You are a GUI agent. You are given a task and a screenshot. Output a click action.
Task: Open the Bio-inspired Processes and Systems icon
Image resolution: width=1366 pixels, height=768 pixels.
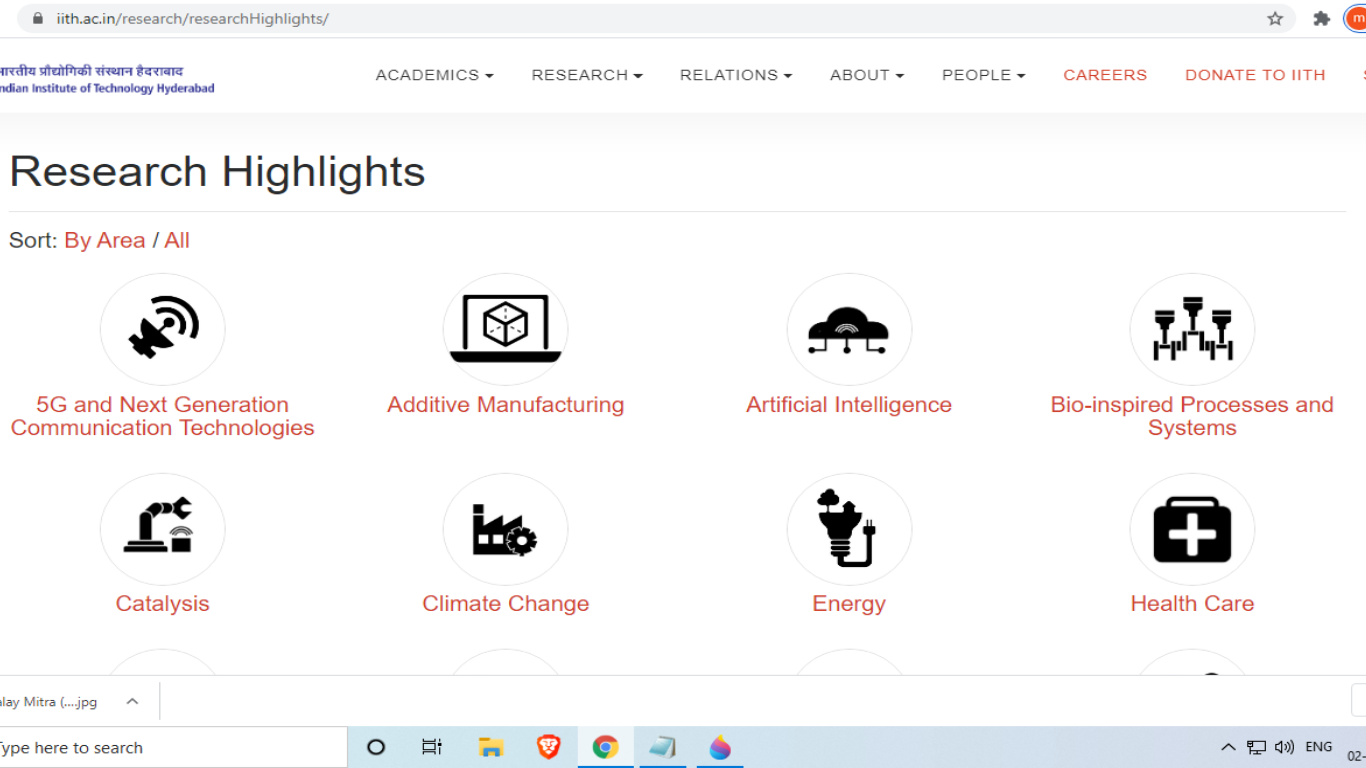tap(1192, 329)
